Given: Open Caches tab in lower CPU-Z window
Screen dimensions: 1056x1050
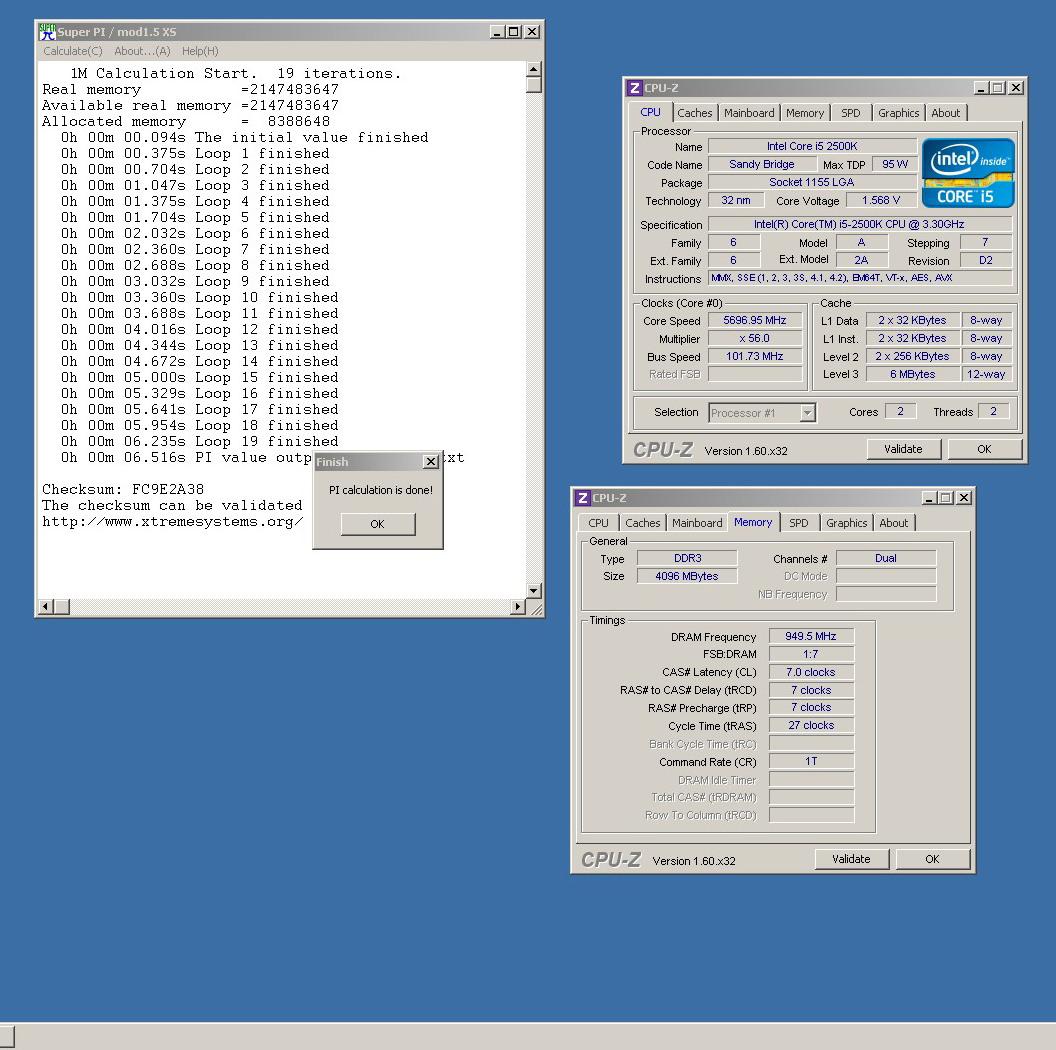Looking at the screenshot, I should (x=642, y=523).
